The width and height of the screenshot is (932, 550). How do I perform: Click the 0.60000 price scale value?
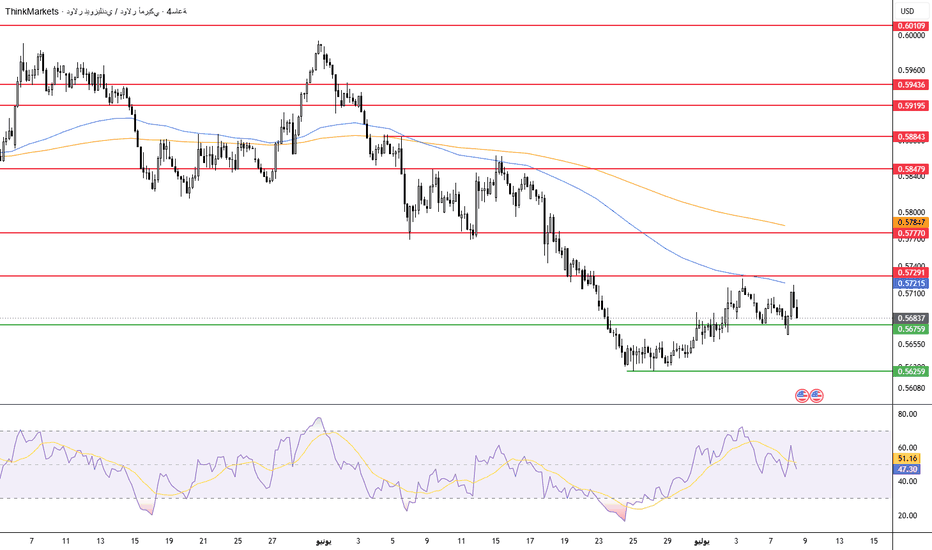(911, 36)
